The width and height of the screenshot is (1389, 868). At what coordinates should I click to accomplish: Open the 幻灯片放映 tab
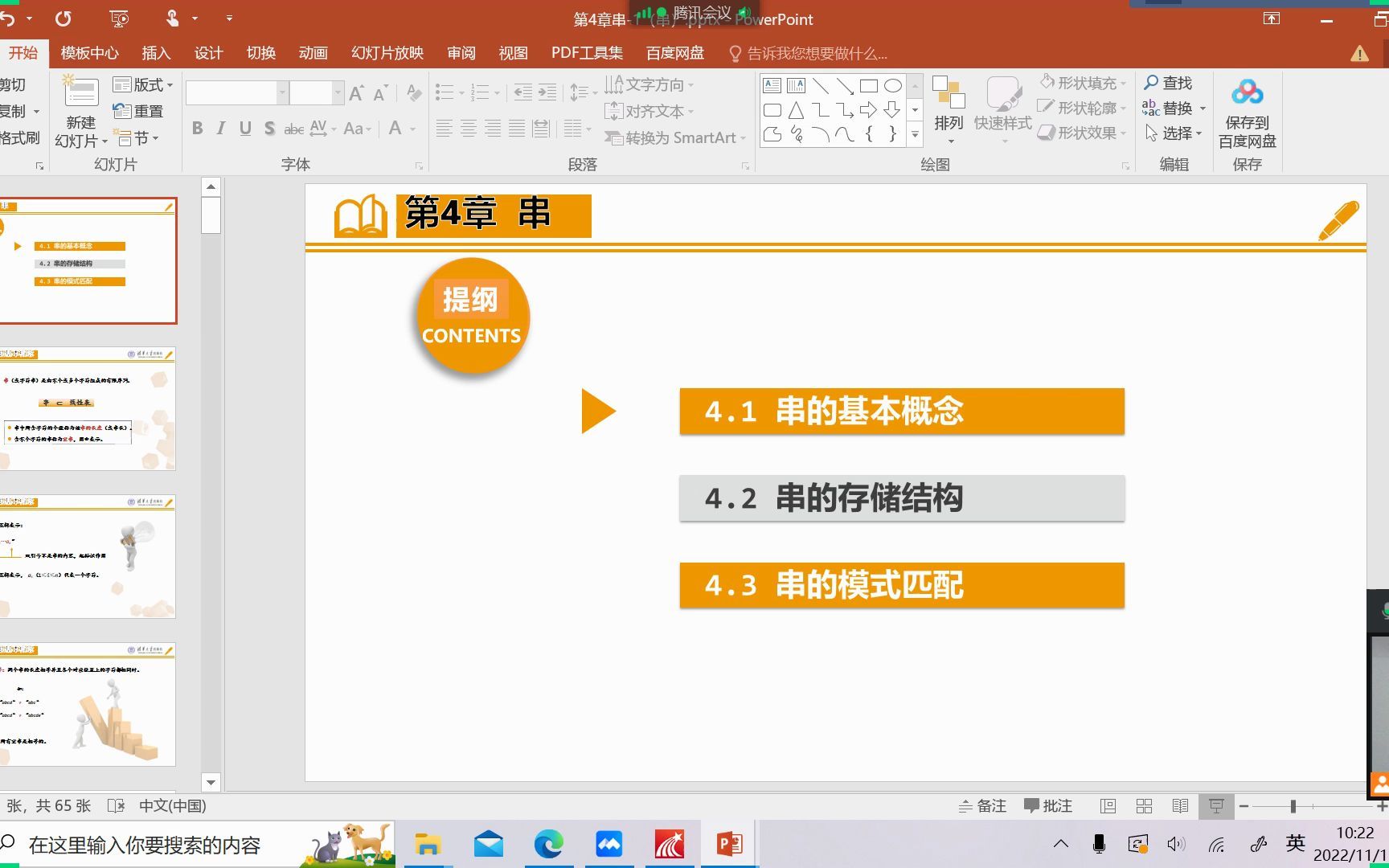pyautogui.click(x=386, y=53)
